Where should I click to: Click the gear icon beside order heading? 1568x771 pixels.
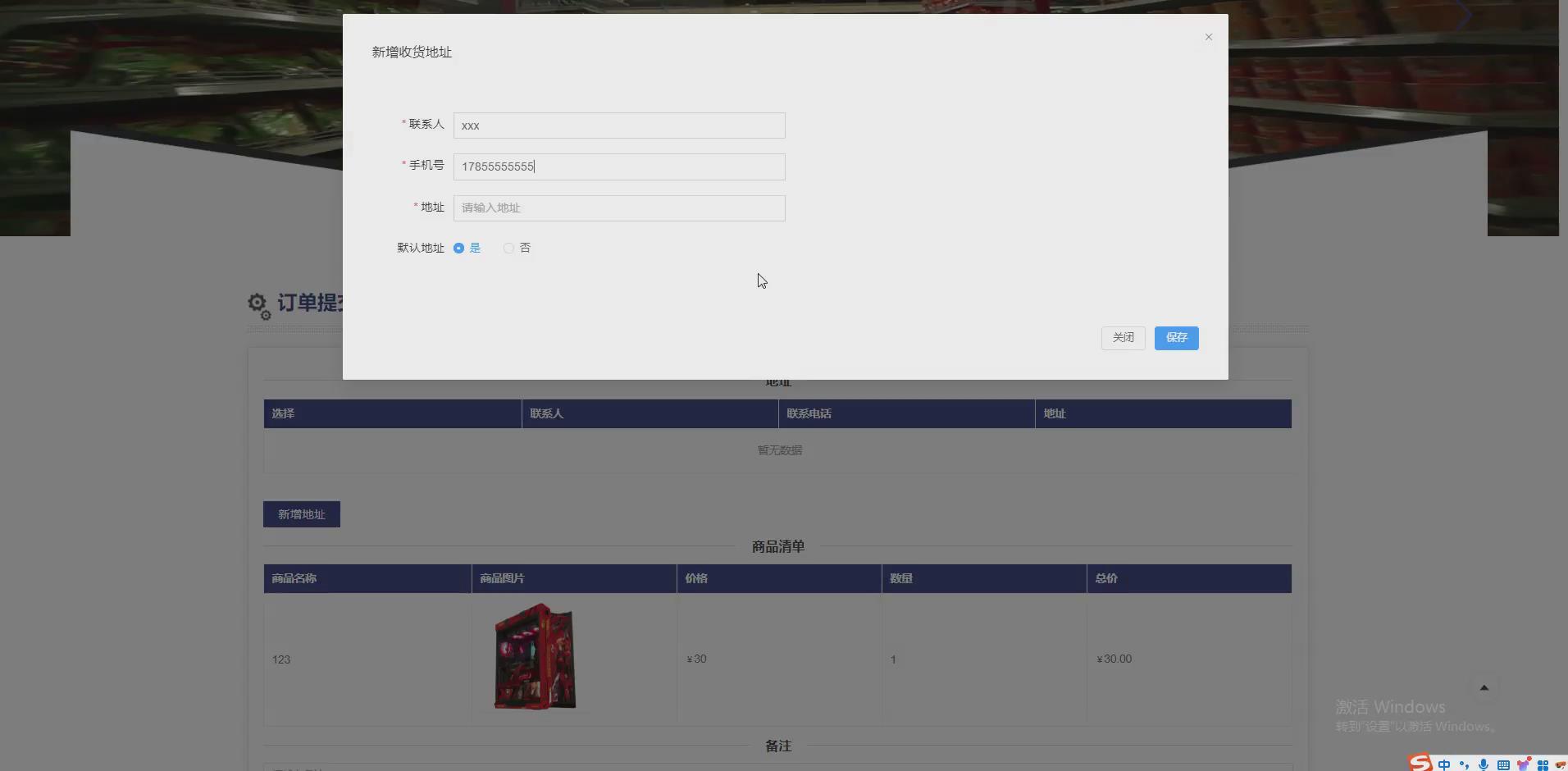point(259,306)
